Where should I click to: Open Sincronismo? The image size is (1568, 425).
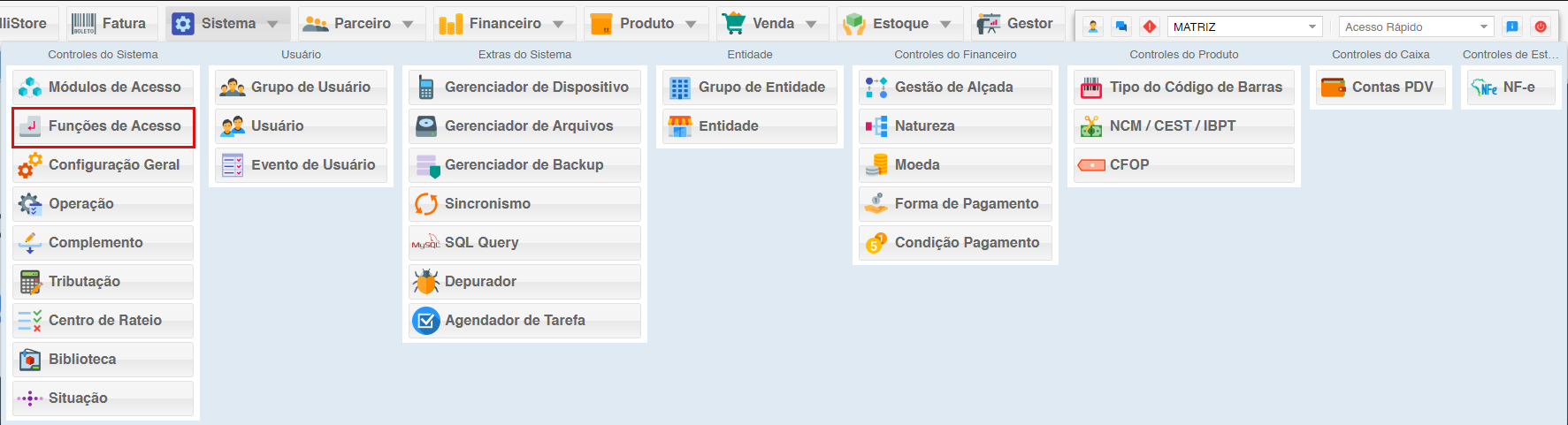[x=524, y=204]
